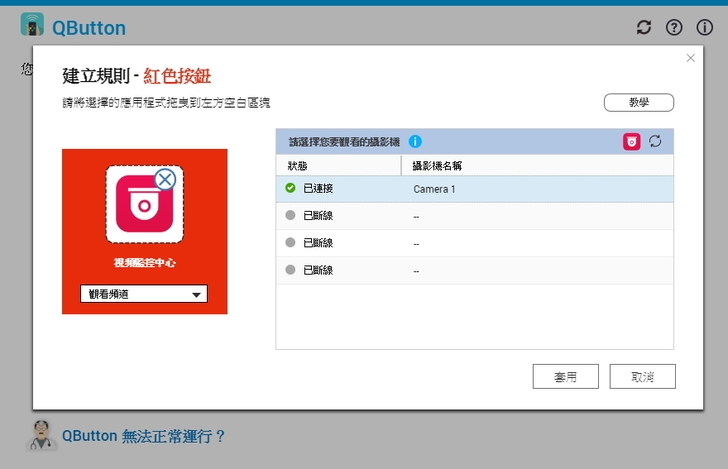Open the QButton 無法正常運行 troubleshooting link
This screenshot has height=469, width=728.
coord(144,436)
